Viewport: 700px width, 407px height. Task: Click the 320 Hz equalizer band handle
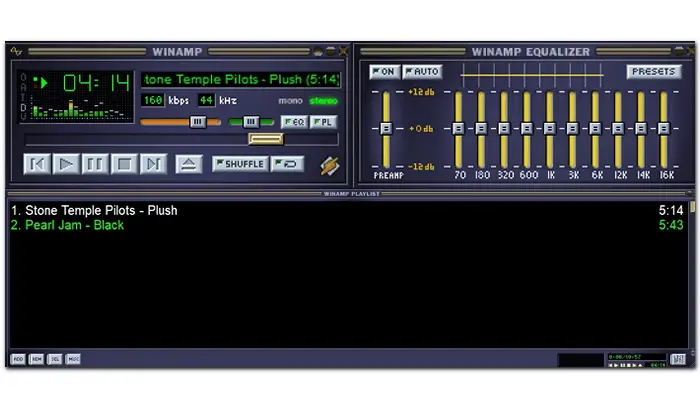(504, 129)
